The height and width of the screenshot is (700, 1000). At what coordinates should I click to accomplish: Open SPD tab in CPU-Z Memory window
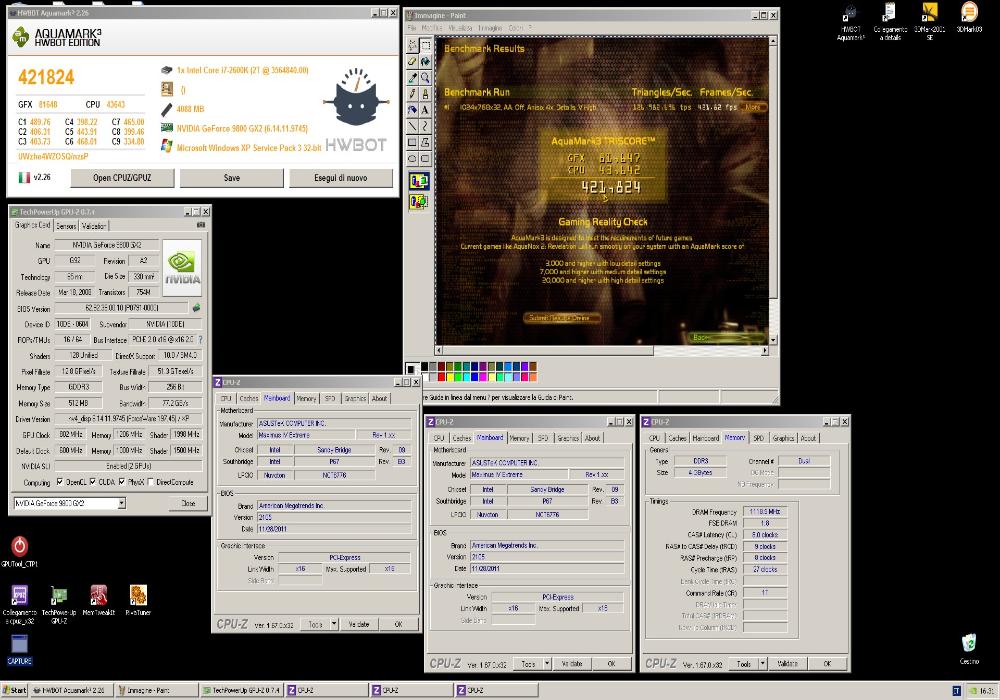coord(758,438)
